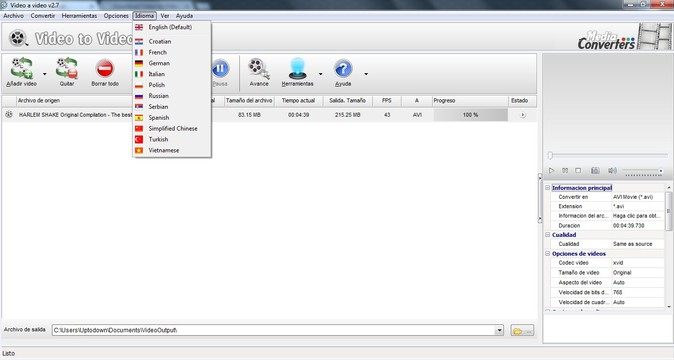Collapse the Cualidad section
The image size is (674, 360).
(x=548, y=235)
